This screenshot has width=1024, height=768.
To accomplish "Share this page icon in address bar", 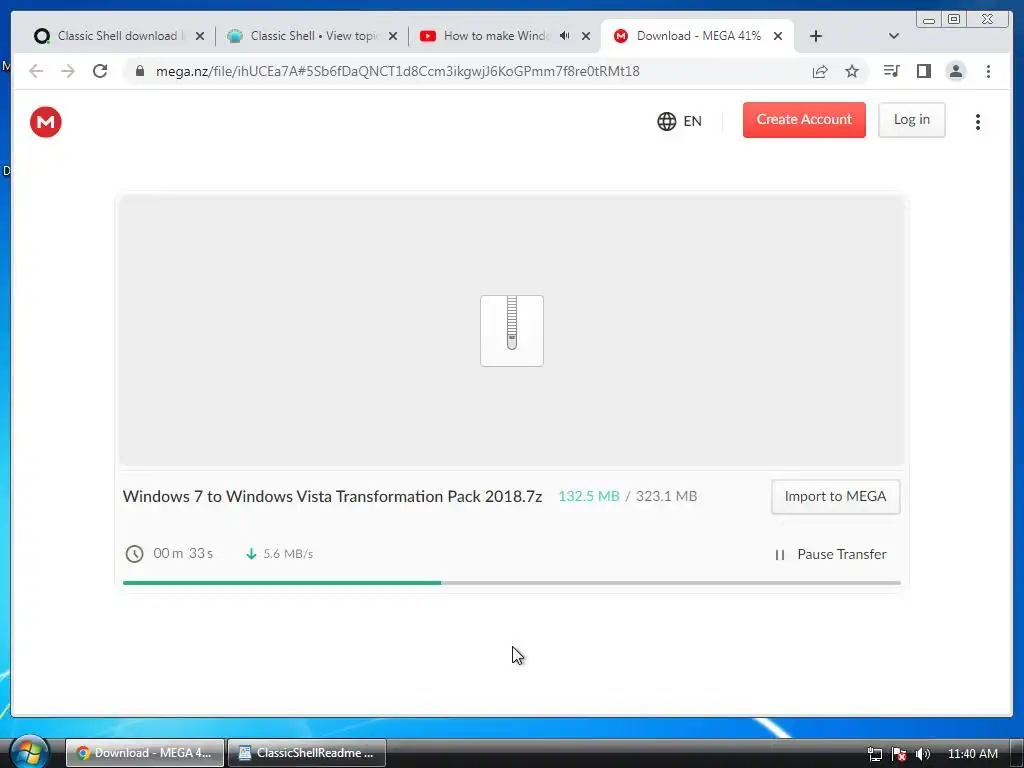I will (x=820, y=71).
